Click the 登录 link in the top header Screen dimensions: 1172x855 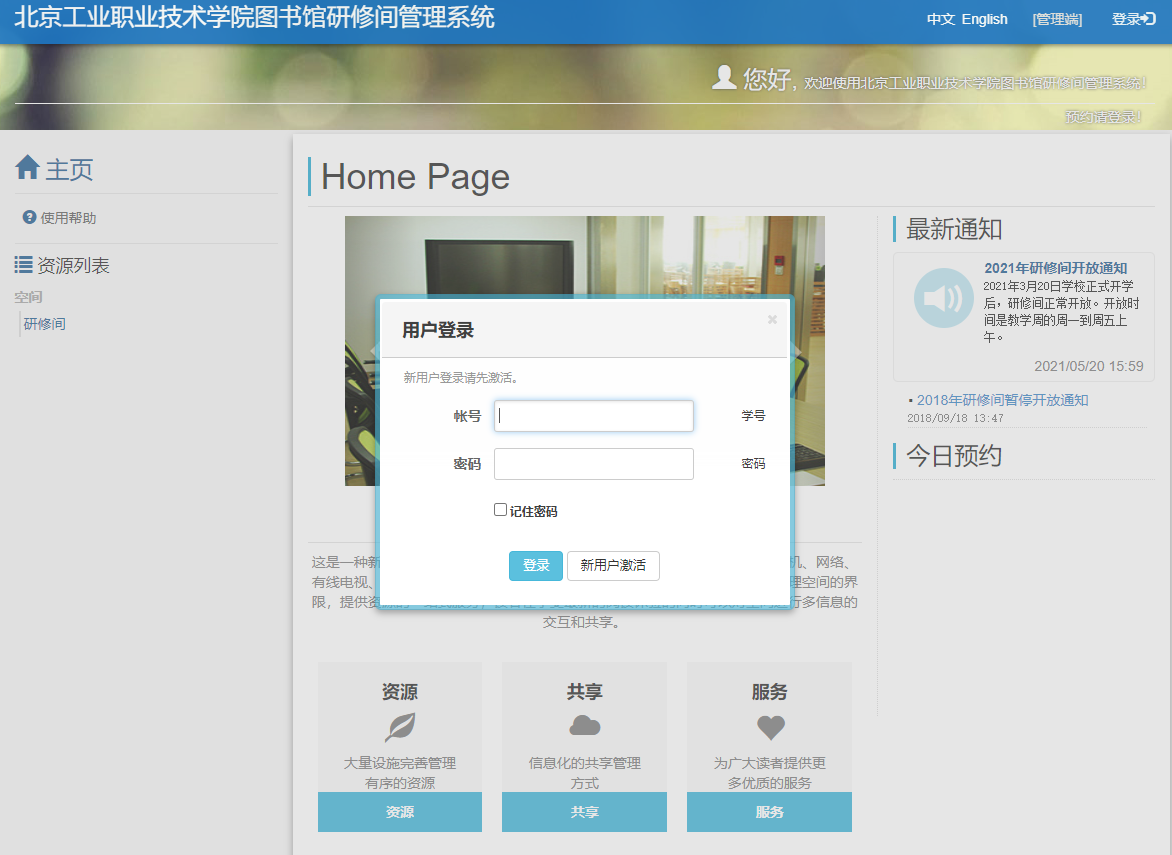[1134, 19]
